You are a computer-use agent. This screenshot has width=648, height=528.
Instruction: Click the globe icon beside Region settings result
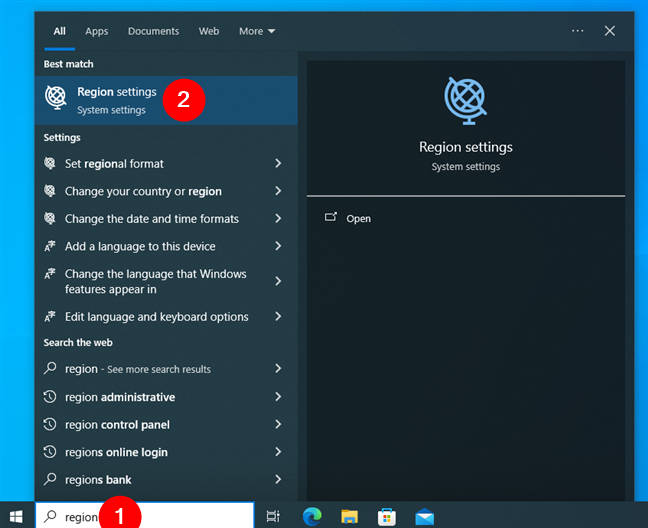click(56, 98)
